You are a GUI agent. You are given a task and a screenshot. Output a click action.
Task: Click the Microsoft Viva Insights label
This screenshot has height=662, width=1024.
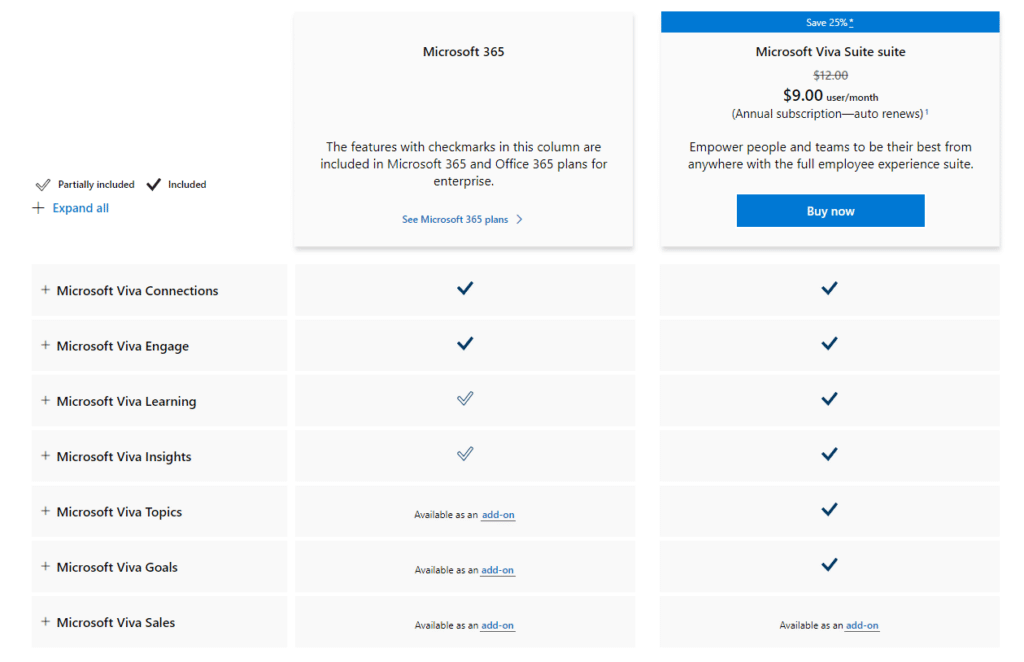124,456
